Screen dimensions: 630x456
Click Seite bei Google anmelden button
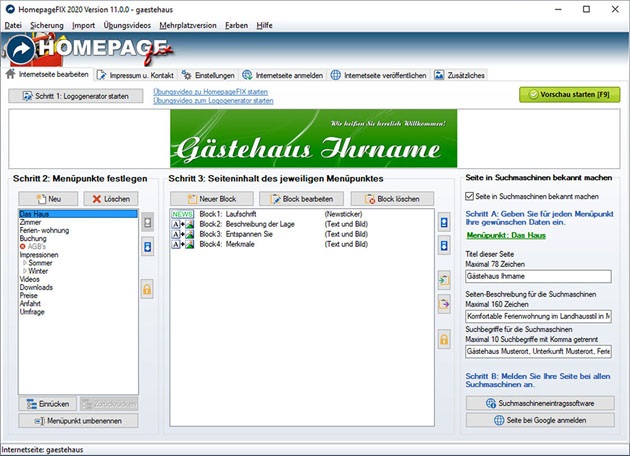pyautogui.click(x=540, y=420)
